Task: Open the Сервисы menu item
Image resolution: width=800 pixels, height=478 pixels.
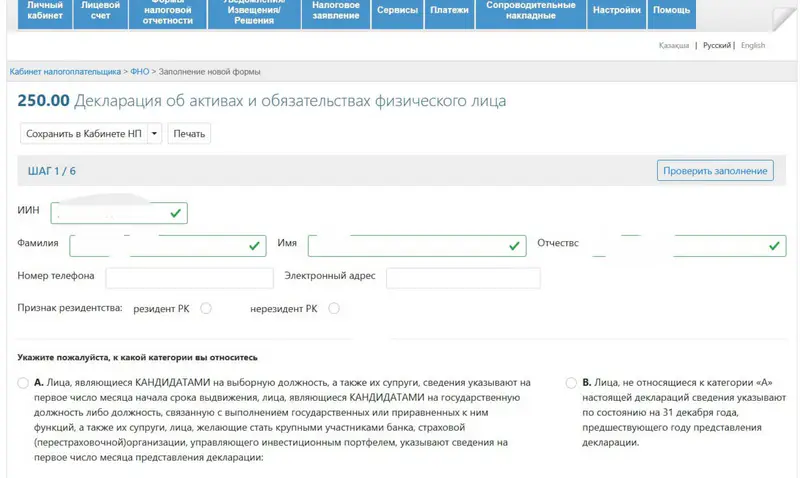Action: [x=397, y=10]
